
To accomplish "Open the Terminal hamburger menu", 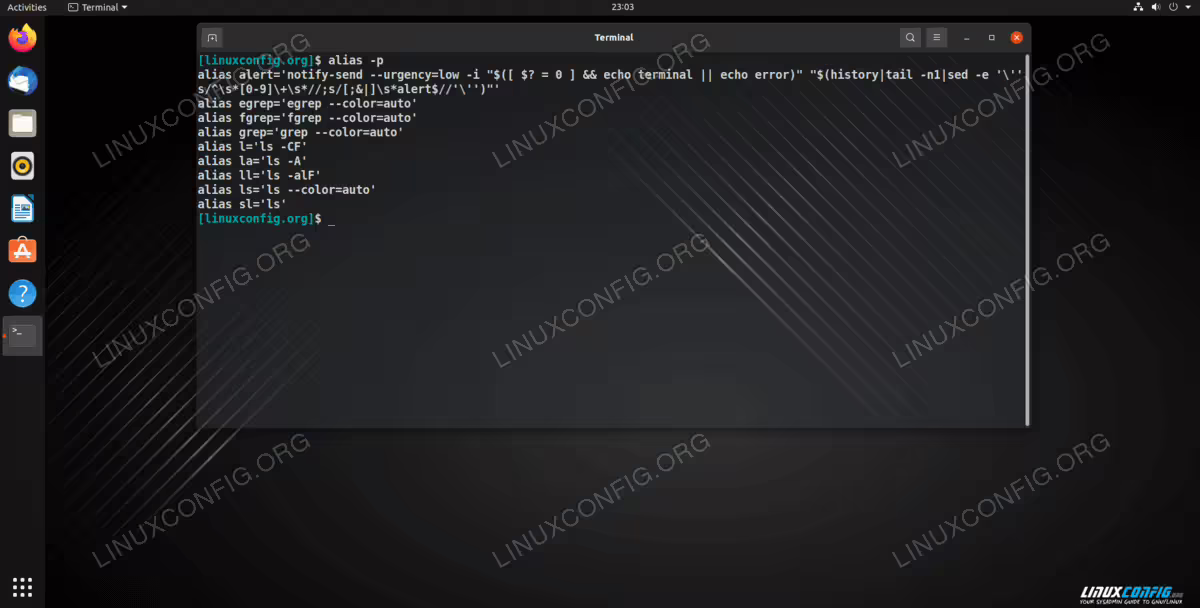I will tap(937, 38).
